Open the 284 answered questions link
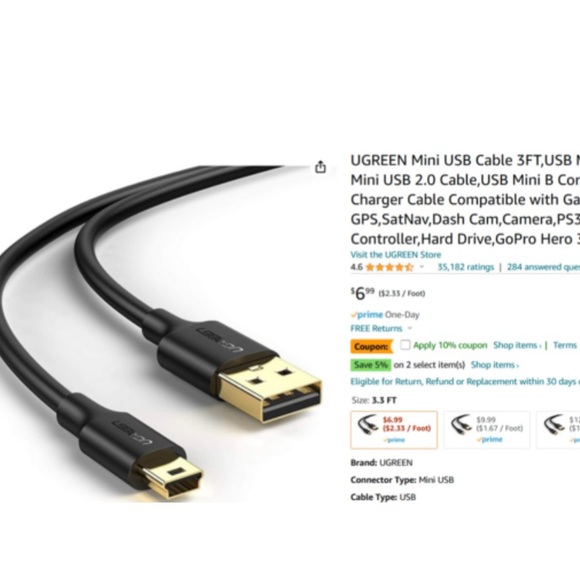The image size is (580, 580). 543,267
